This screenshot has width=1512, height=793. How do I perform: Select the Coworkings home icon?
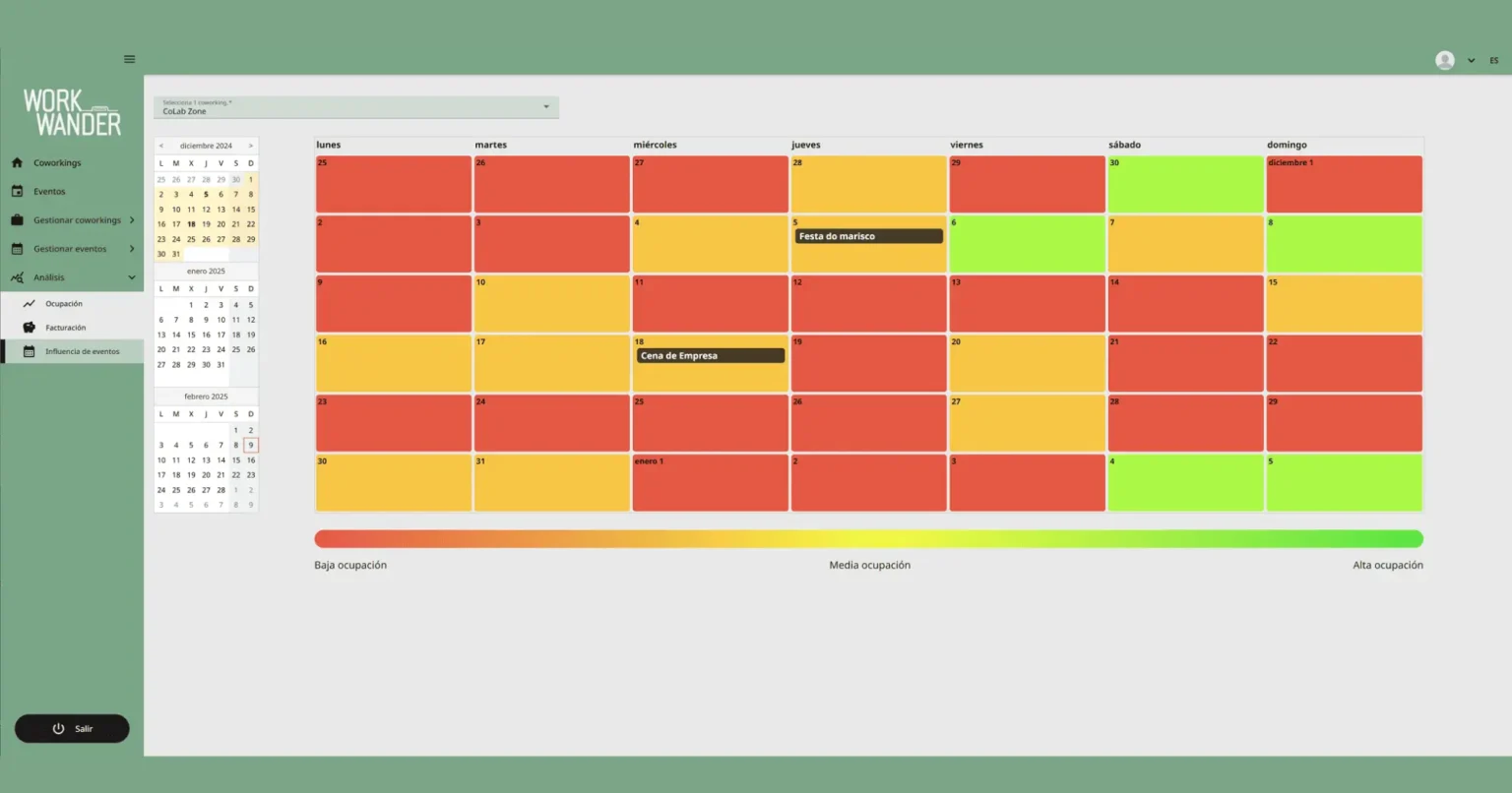coord(19,162)
